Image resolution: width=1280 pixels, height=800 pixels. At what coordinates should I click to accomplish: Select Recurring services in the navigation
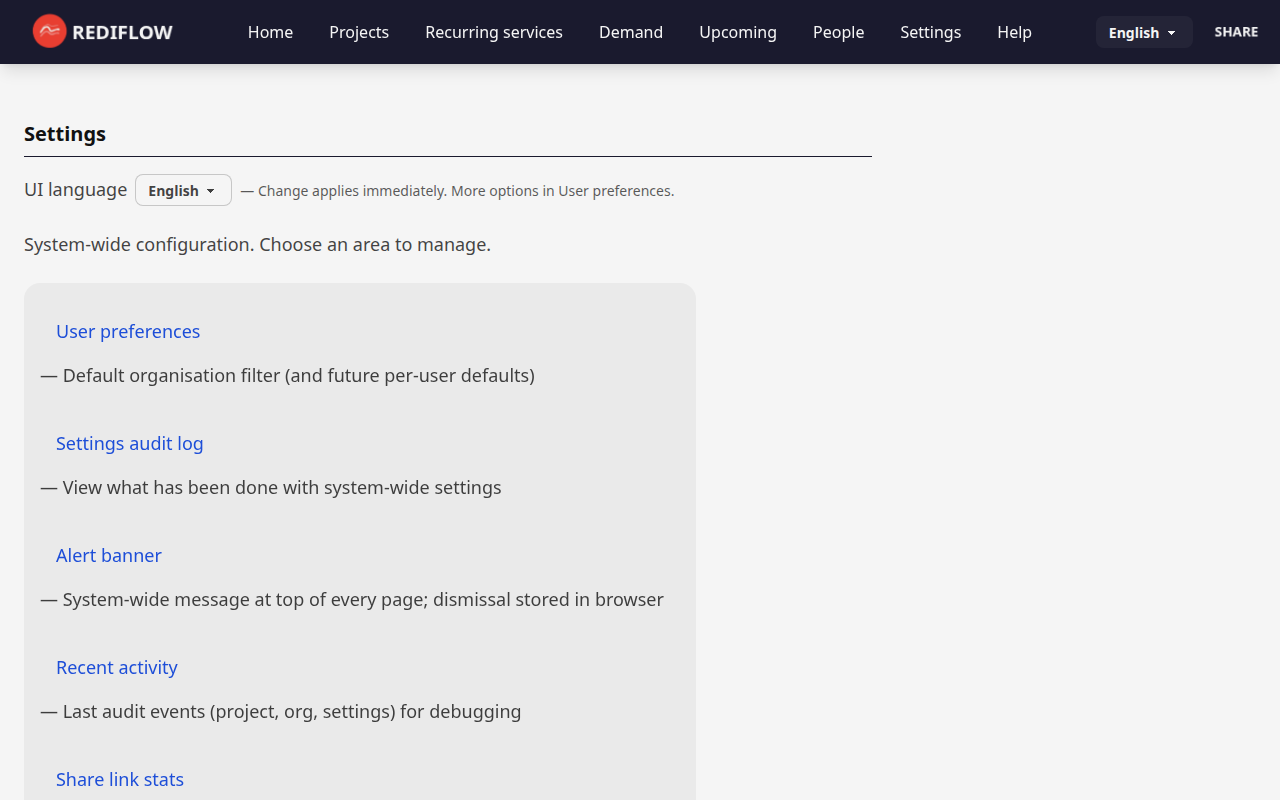tap(493, 32)
